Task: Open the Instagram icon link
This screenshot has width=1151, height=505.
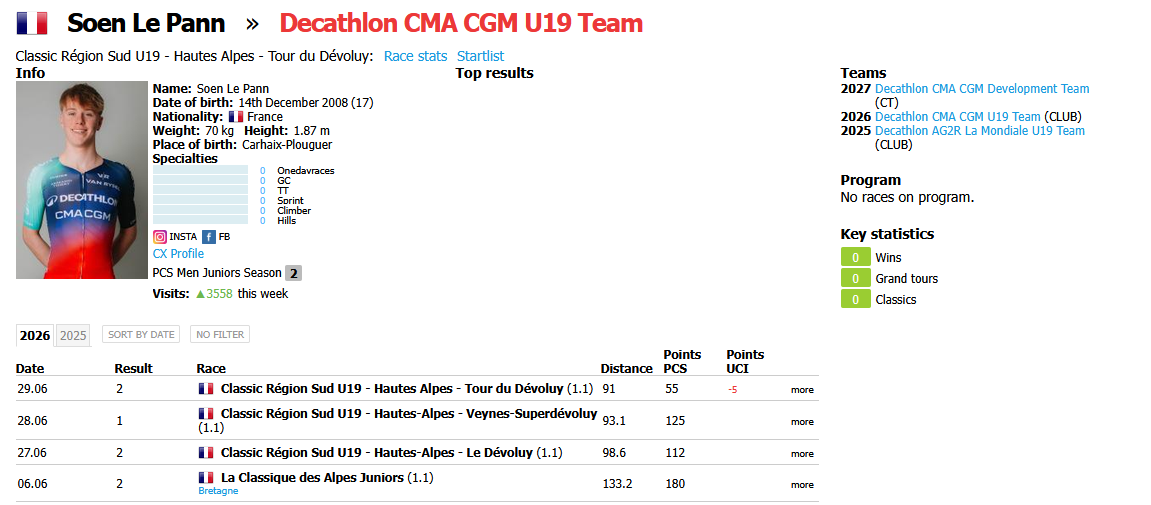Action: pyautogui.click(x=159, y=236)
